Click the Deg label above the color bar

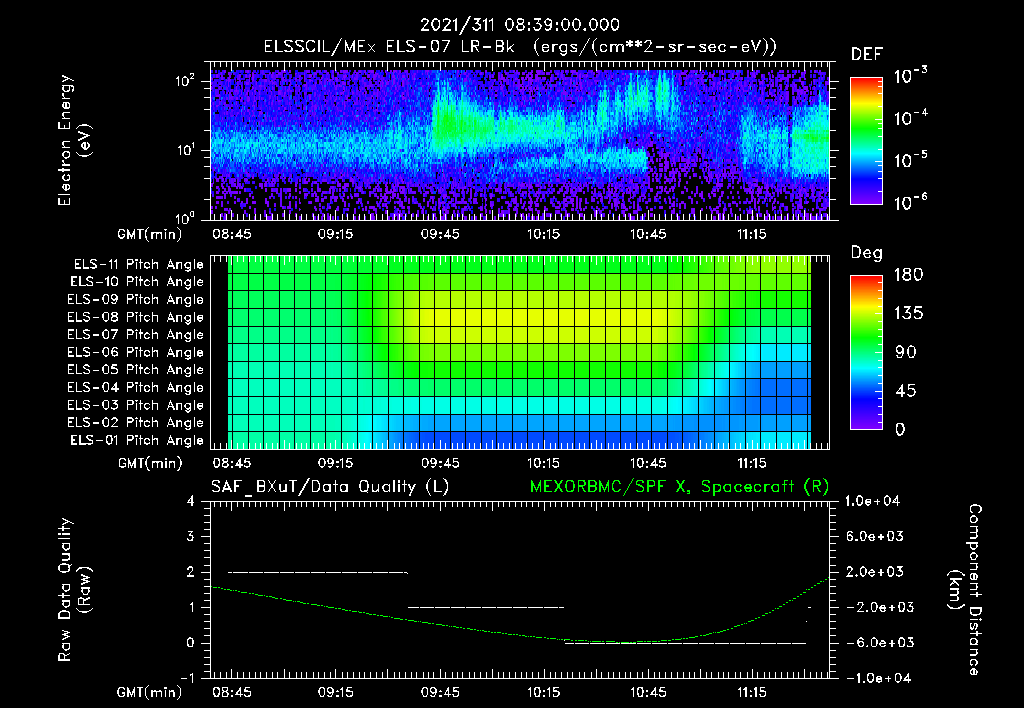pyautogui.click(x=867, y=253)
